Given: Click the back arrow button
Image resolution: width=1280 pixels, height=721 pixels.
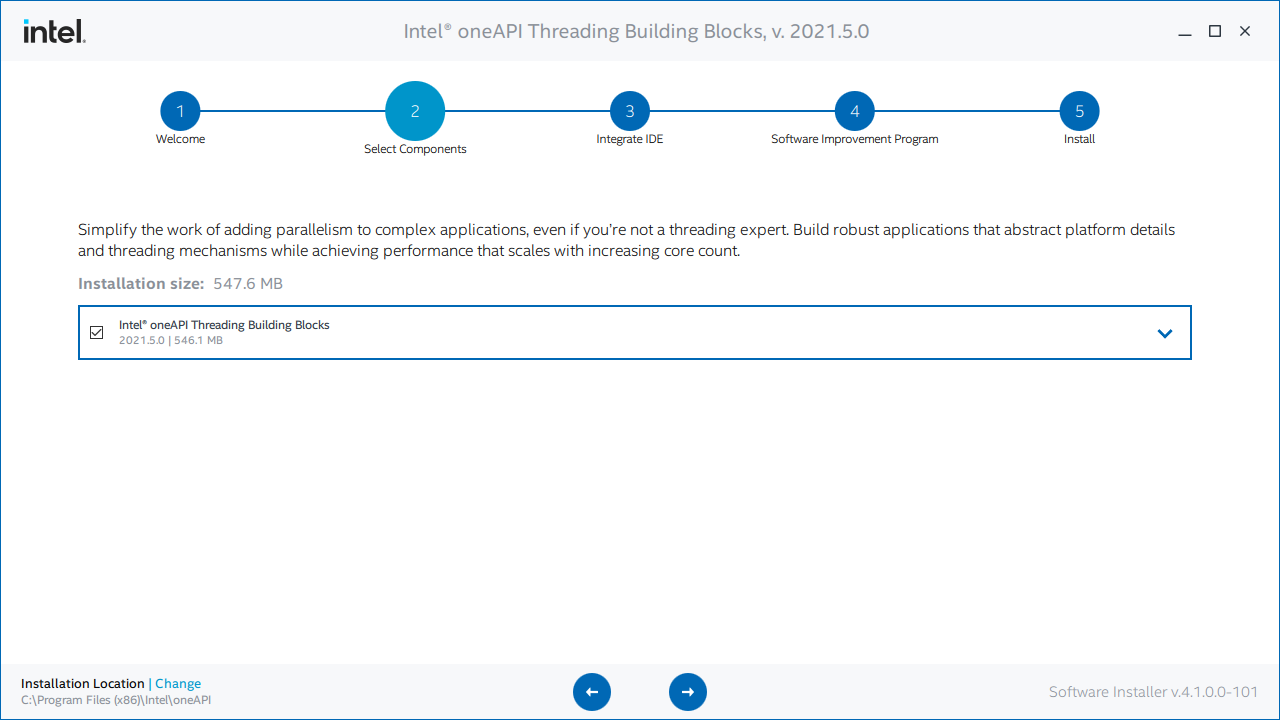Looking at the screenshot, I should (x=592, y=692).
